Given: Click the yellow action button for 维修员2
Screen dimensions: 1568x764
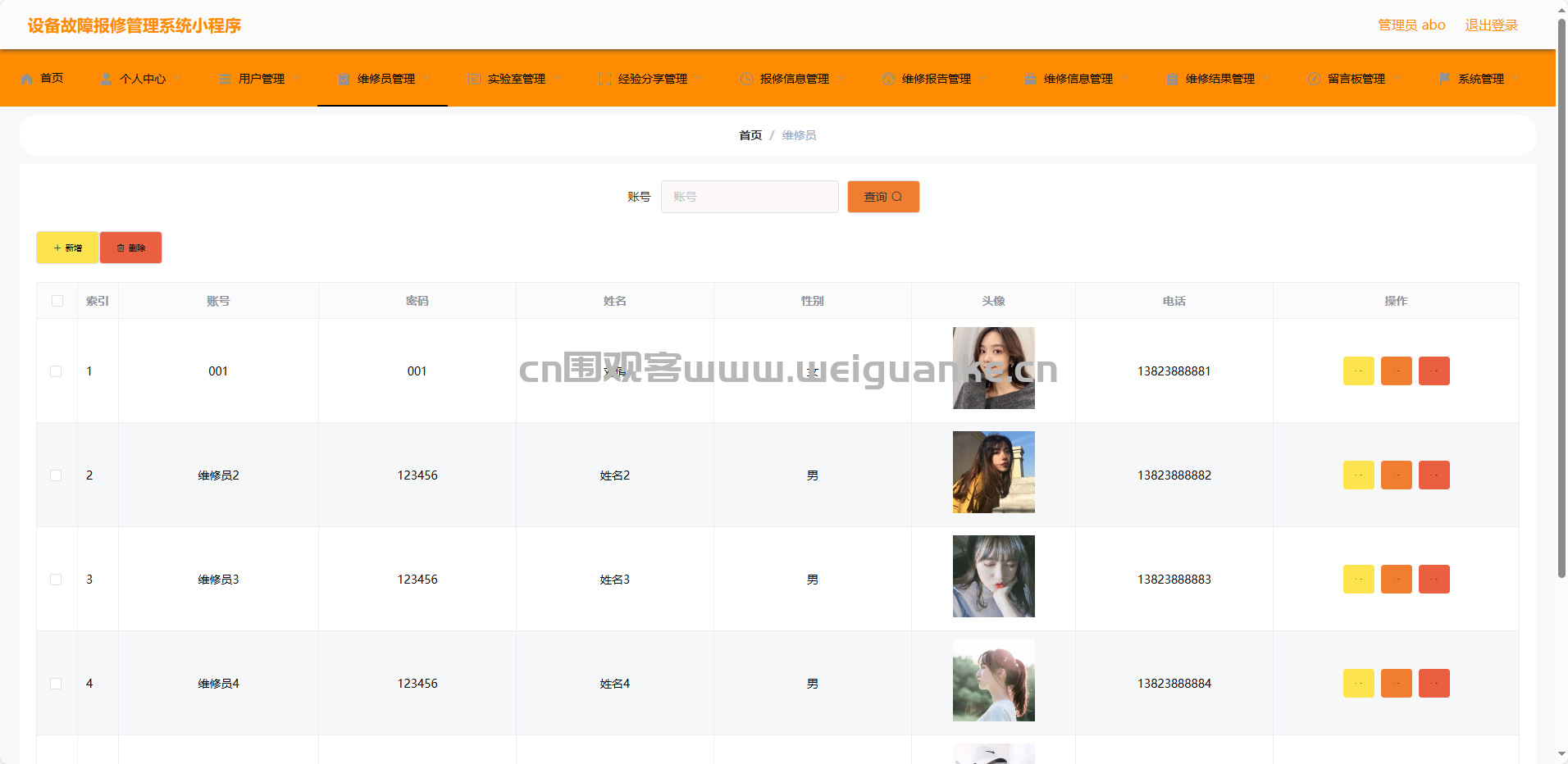Looking at the screenshot, I should (x=1359, y=475).
